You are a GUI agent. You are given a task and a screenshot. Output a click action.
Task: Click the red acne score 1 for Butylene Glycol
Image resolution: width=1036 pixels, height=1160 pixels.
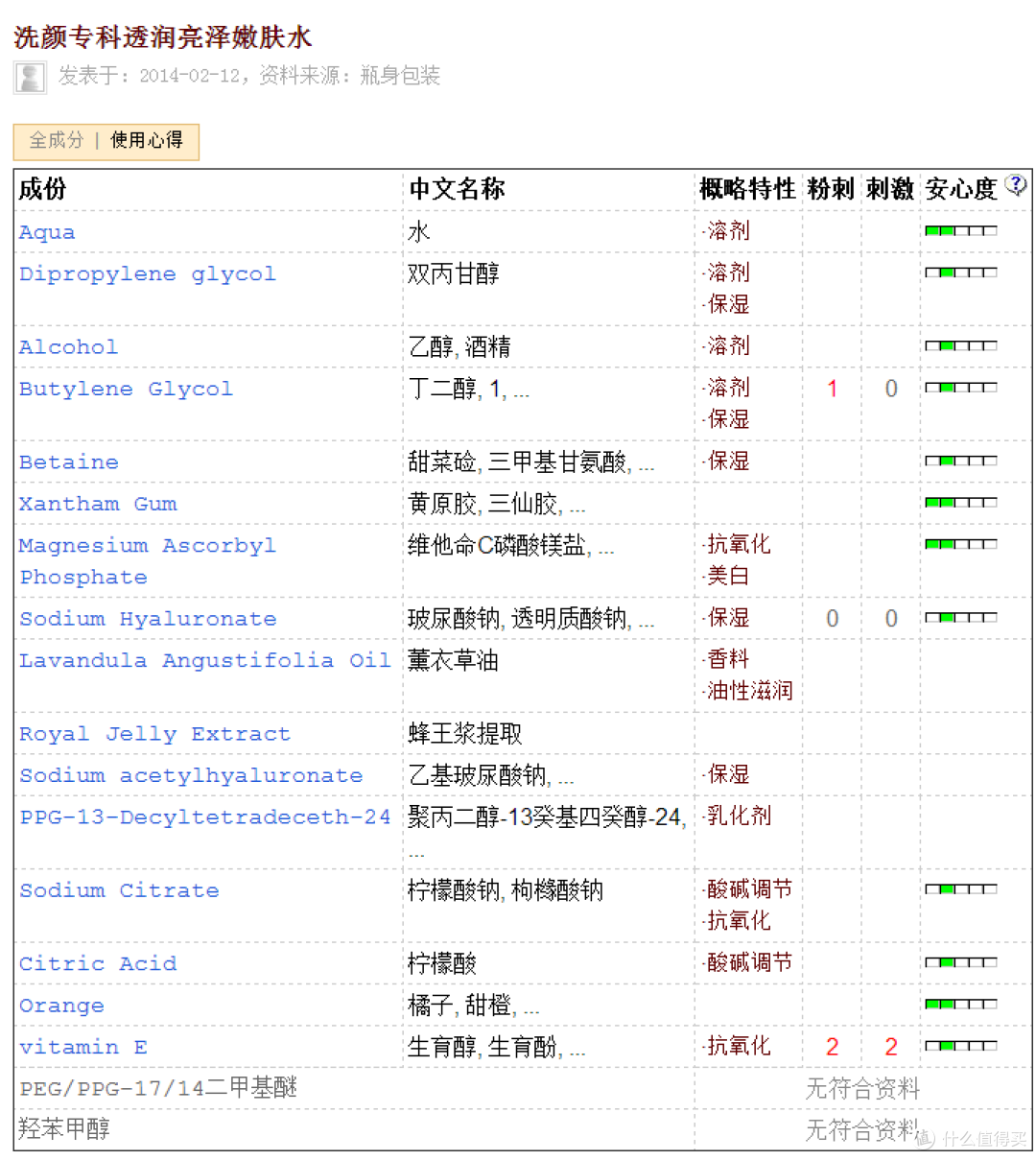click(x=832, y=389)
